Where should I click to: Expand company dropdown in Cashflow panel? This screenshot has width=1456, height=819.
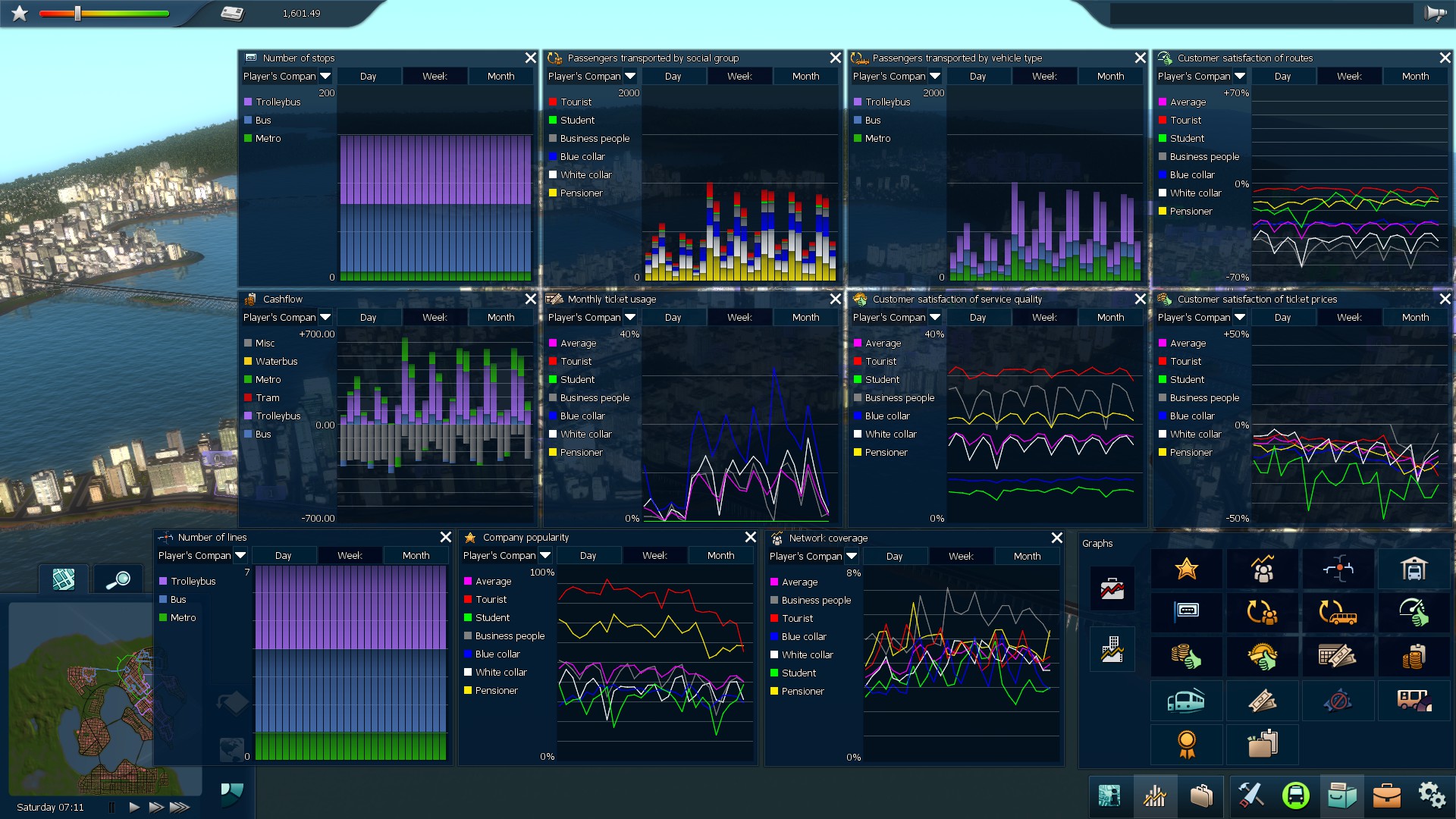pyautogui.click(x=325, y=317)
